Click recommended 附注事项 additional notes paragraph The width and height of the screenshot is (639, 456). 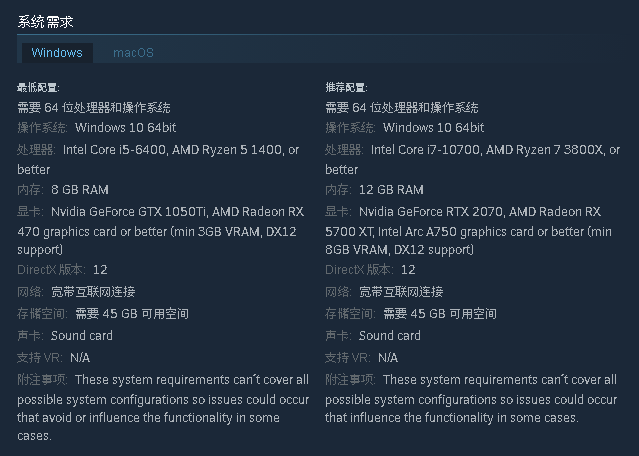tap(471, 399)
